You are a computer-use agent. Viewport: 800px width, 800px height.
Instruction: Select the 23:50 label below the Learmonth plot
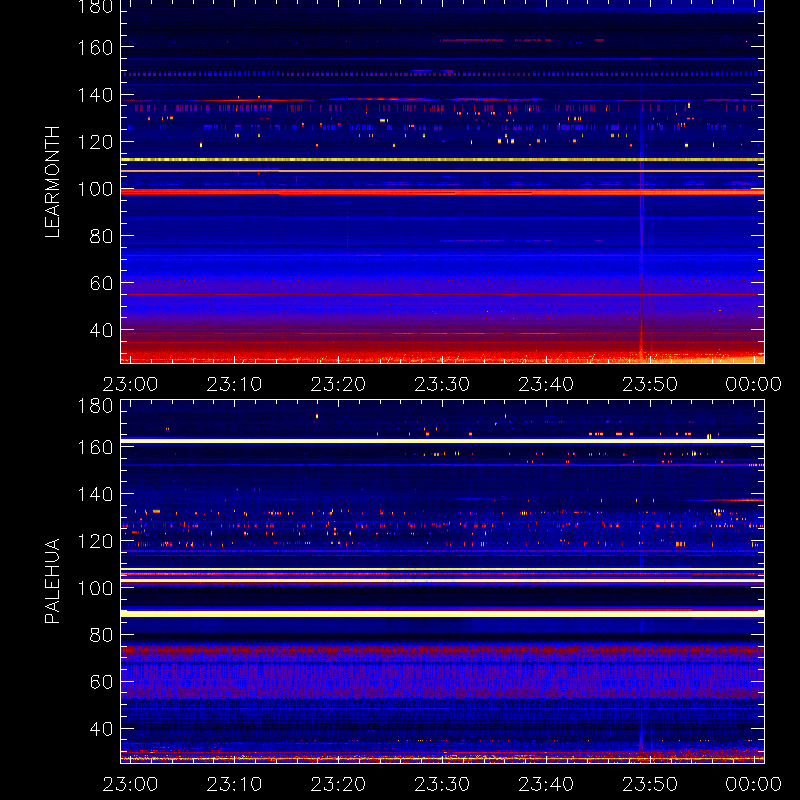(x=650, y=384)
